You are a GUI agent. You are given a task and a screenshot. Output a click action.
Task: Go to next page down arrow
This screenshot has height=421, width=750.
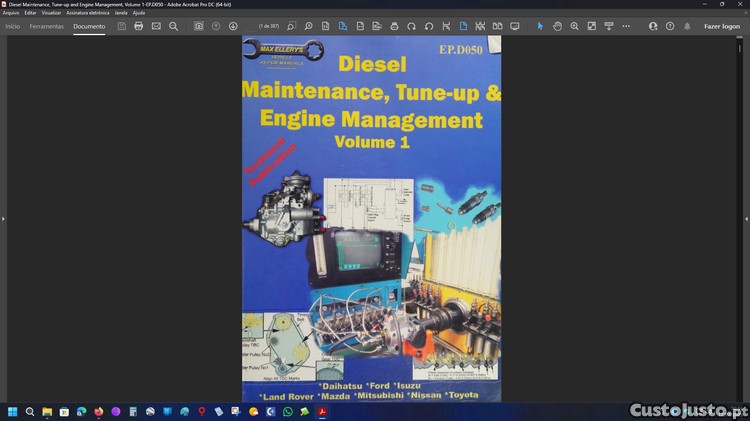pos(233,26)
